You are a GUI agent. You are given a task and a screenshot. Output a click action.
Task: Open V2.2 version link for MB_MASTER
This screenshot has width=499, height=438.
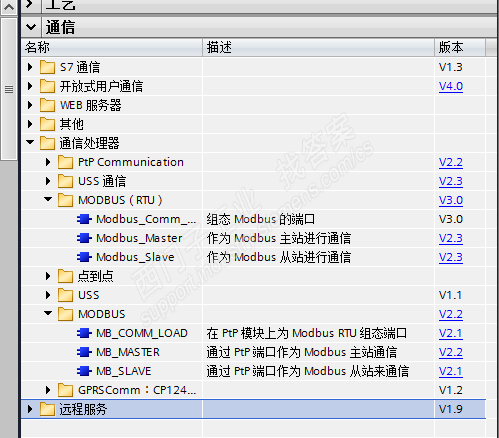point(451,352)
